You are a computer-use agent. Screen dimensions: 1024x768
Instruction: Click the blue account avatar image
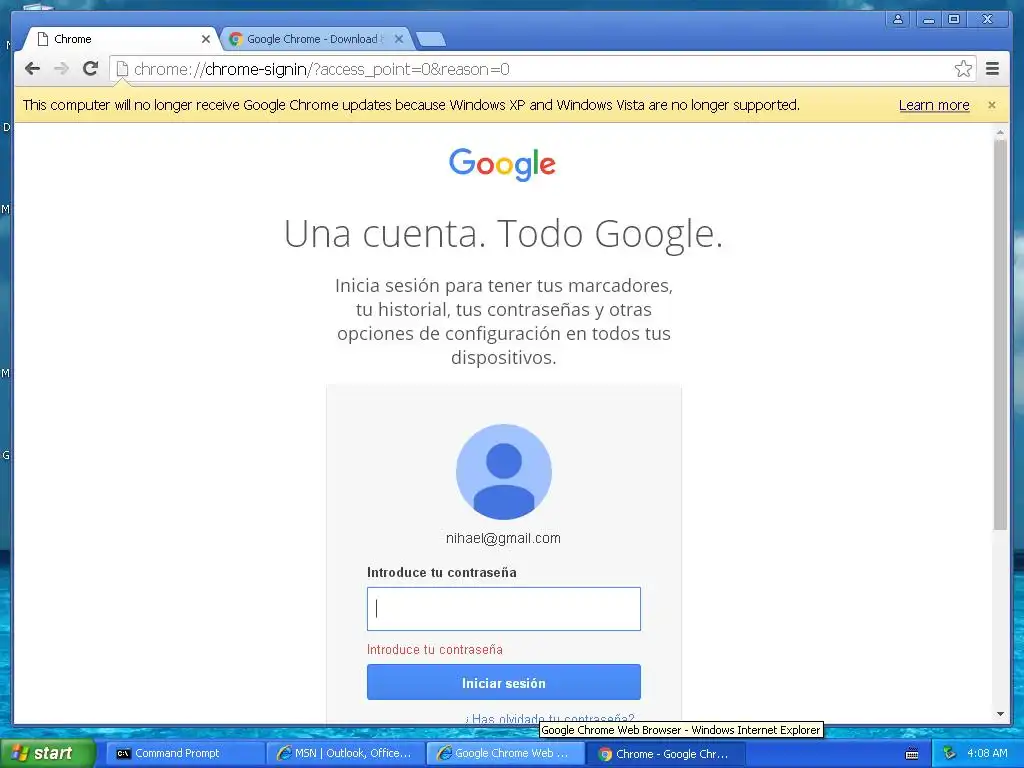tap(504, 472)
